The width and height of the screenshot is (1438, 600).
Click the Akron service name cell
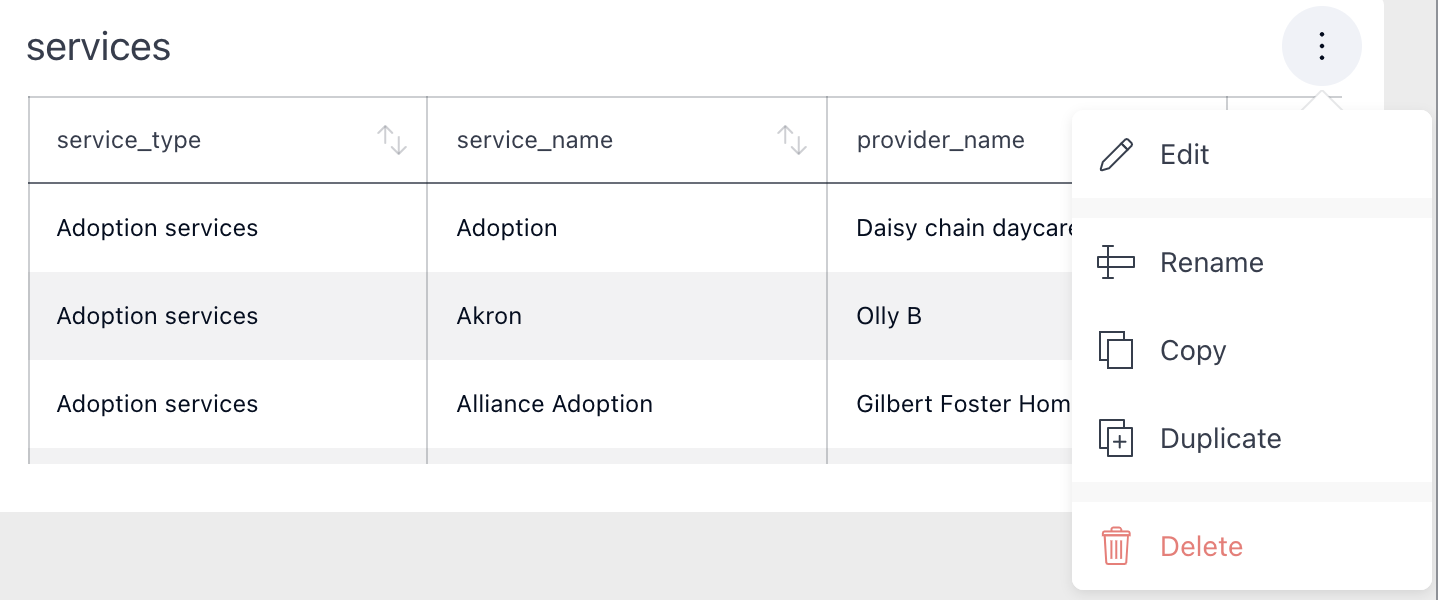pyautogui.click(x=490, y=316)
